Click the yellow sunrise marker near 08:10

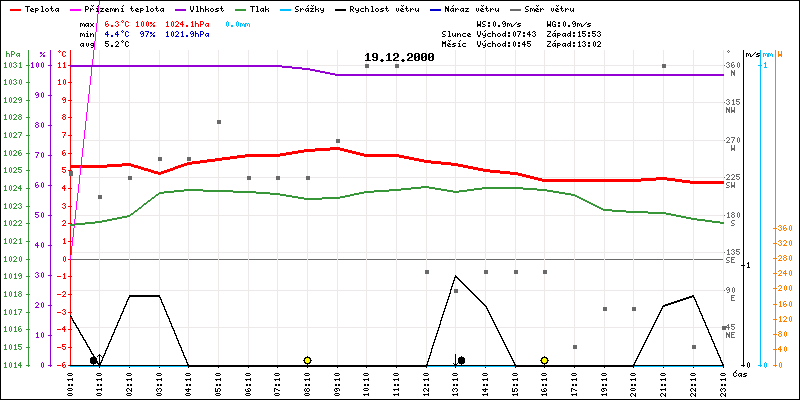(307, 360)
